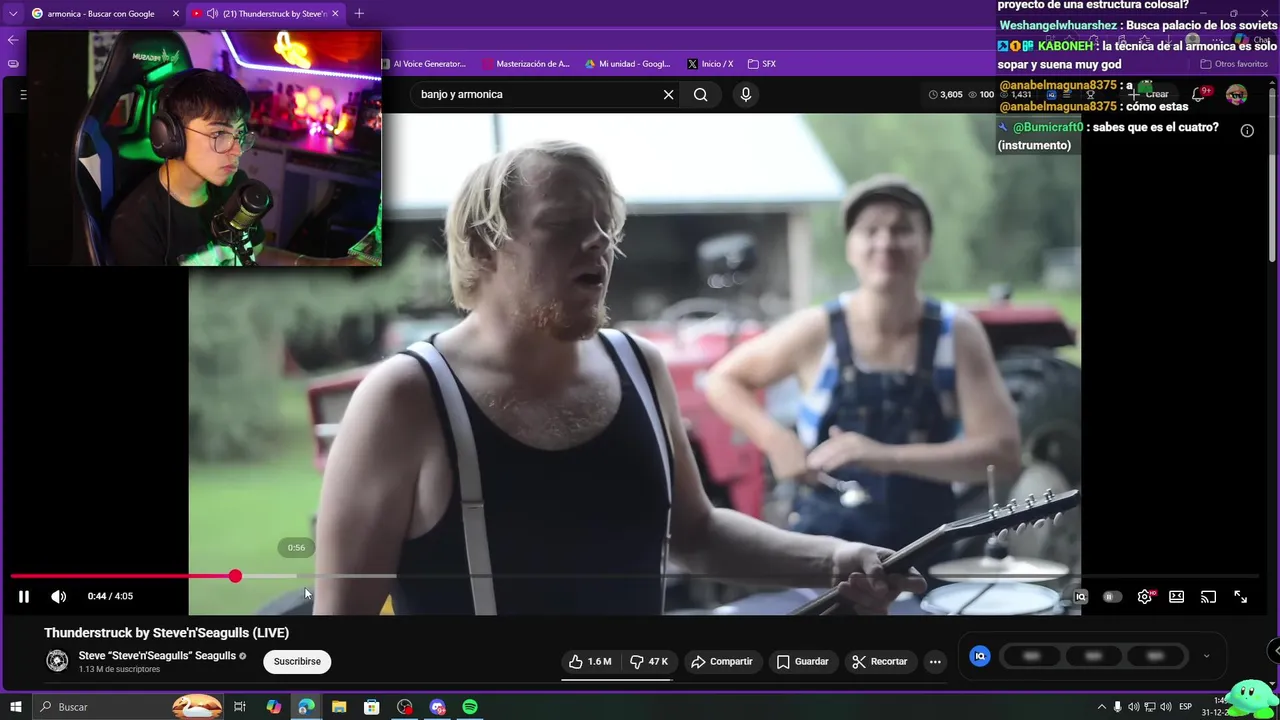The height and width of the screenshot is (720, 1280).
Task: Open video settings gear icon
Action: point(1145,597)
